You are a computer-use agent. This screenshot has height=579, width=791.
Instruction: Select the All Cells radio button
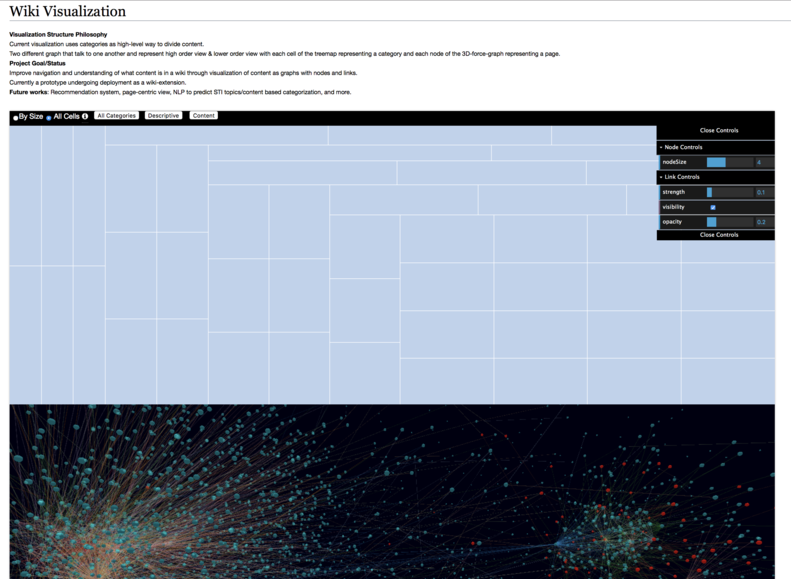pyautogui.click(x=49, y=118)
